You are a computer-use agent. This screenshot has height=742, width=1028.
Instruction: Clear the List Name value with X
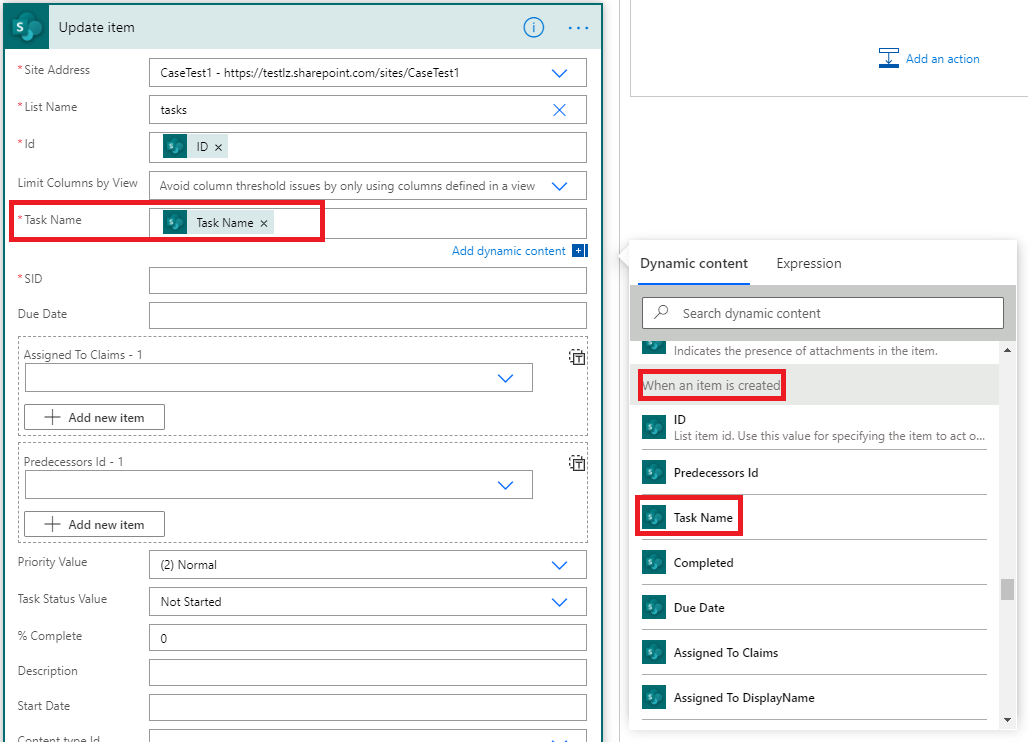(559, 110)
